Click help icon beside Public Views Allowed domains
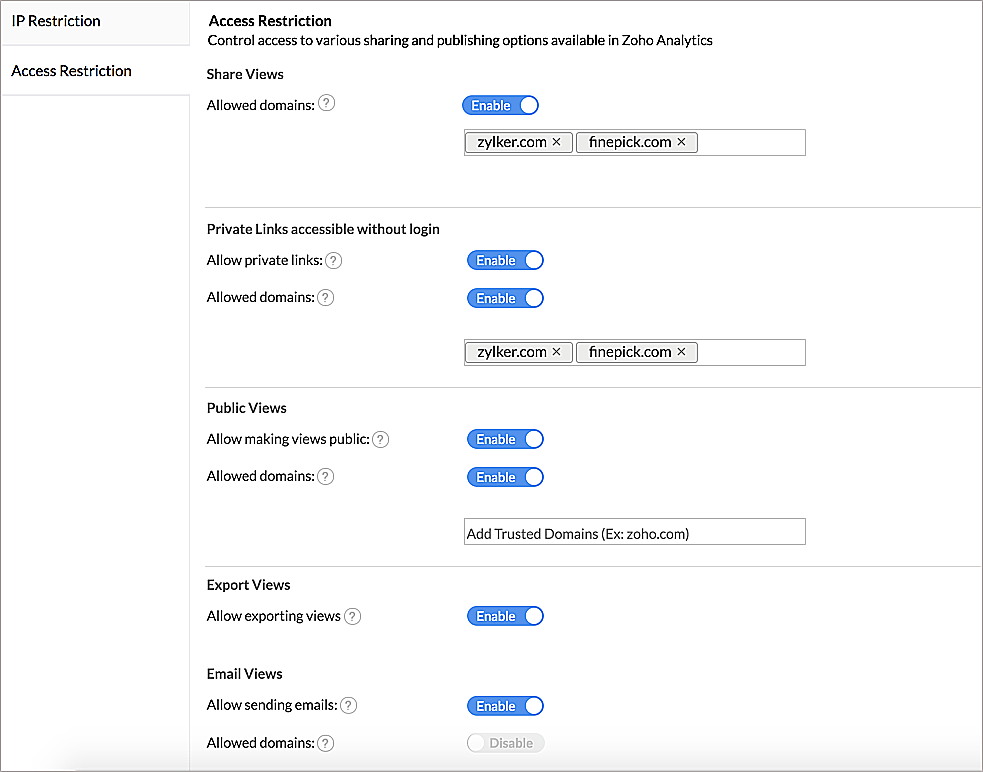 (x=325, y=477)
